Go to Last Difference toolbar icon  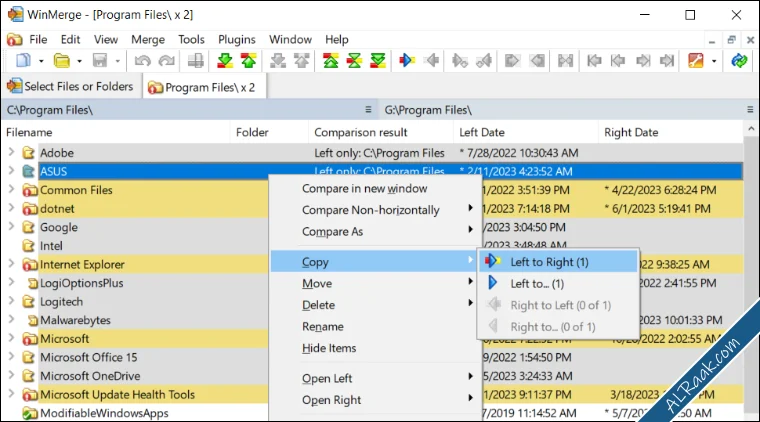click(378, 61)
